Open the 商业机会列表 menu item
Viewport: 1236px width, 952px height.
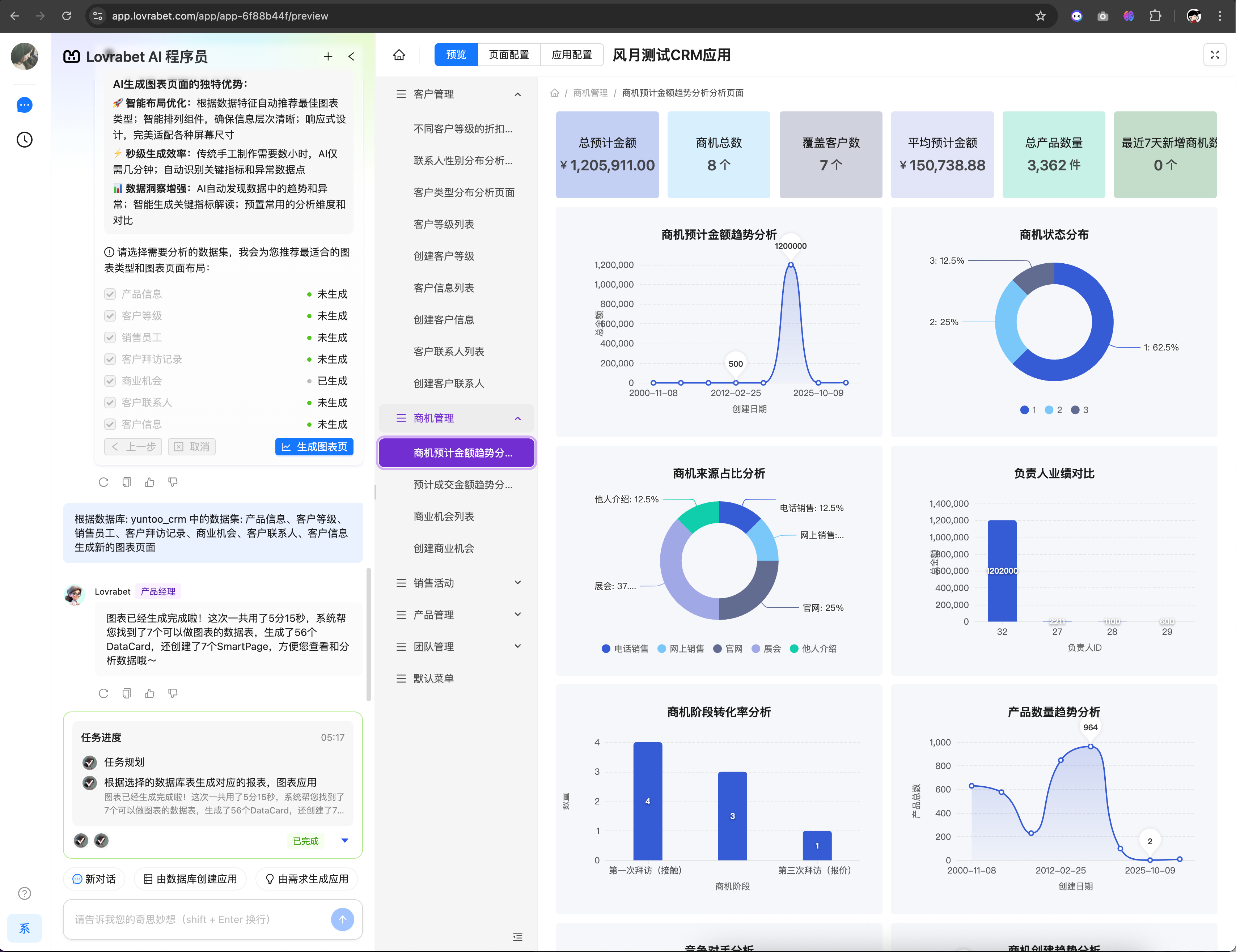tap(457, 517)
